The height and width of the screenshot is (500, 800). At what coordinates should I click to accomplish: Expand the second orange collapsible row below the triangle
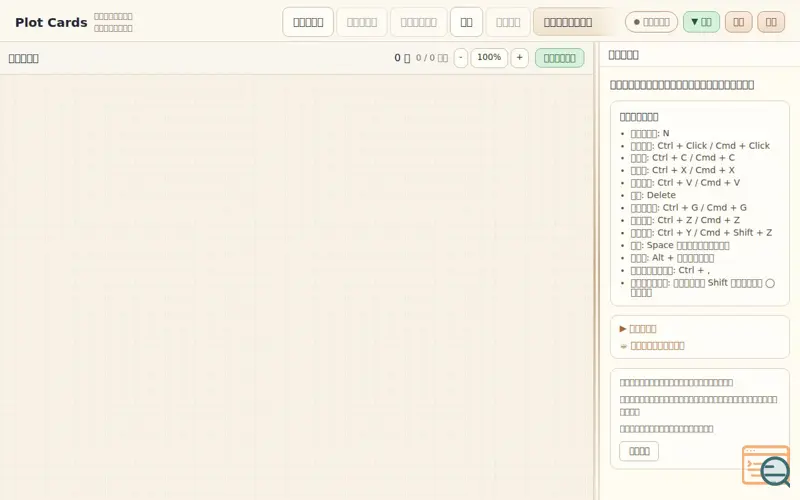[652, 346]
